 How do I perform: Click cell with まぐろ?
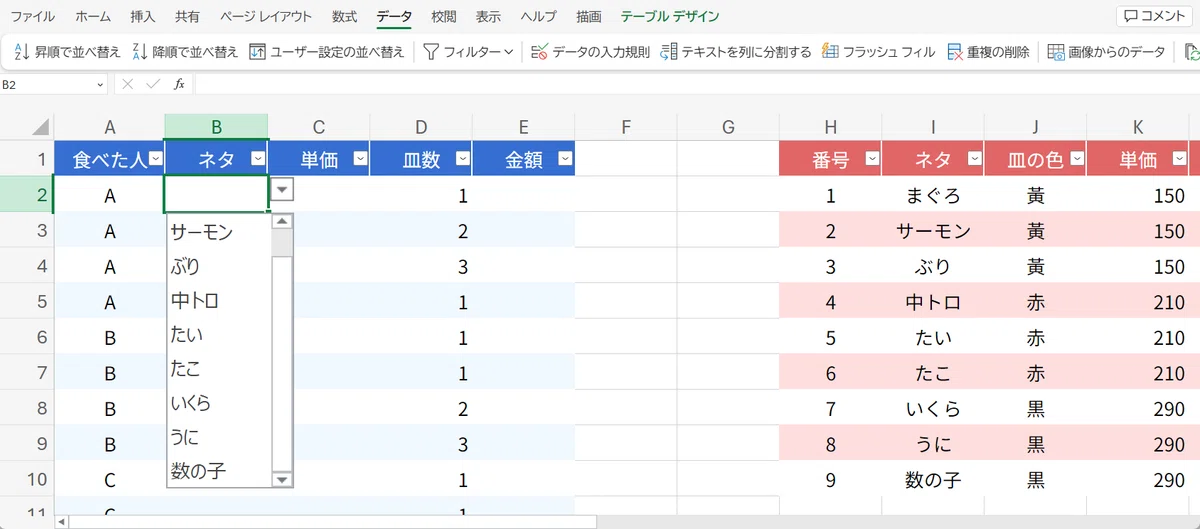(933, 195)
